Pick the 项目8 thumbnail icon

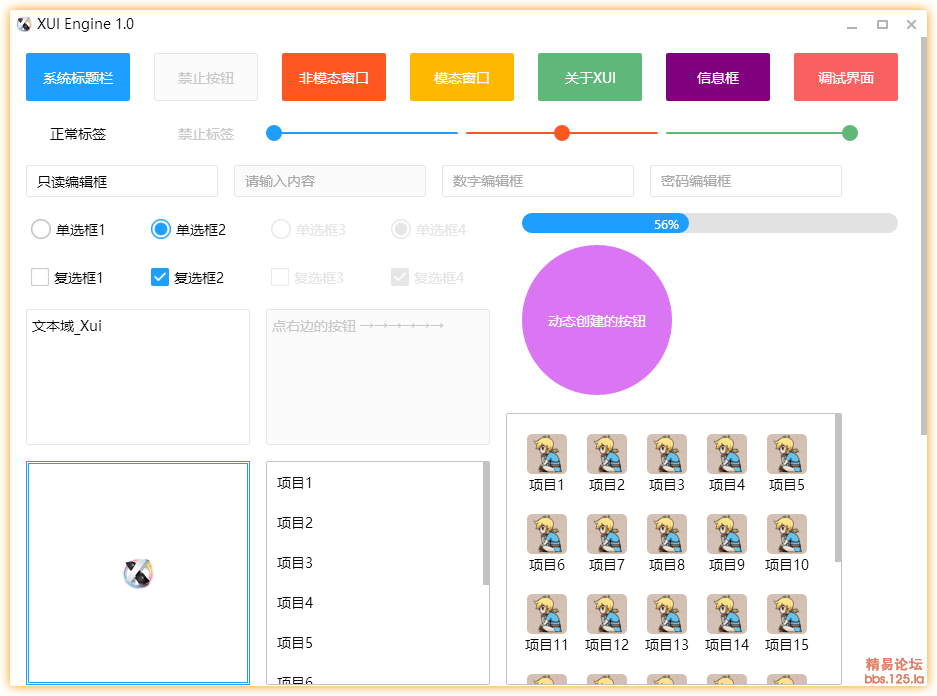[x=667, y=534]
